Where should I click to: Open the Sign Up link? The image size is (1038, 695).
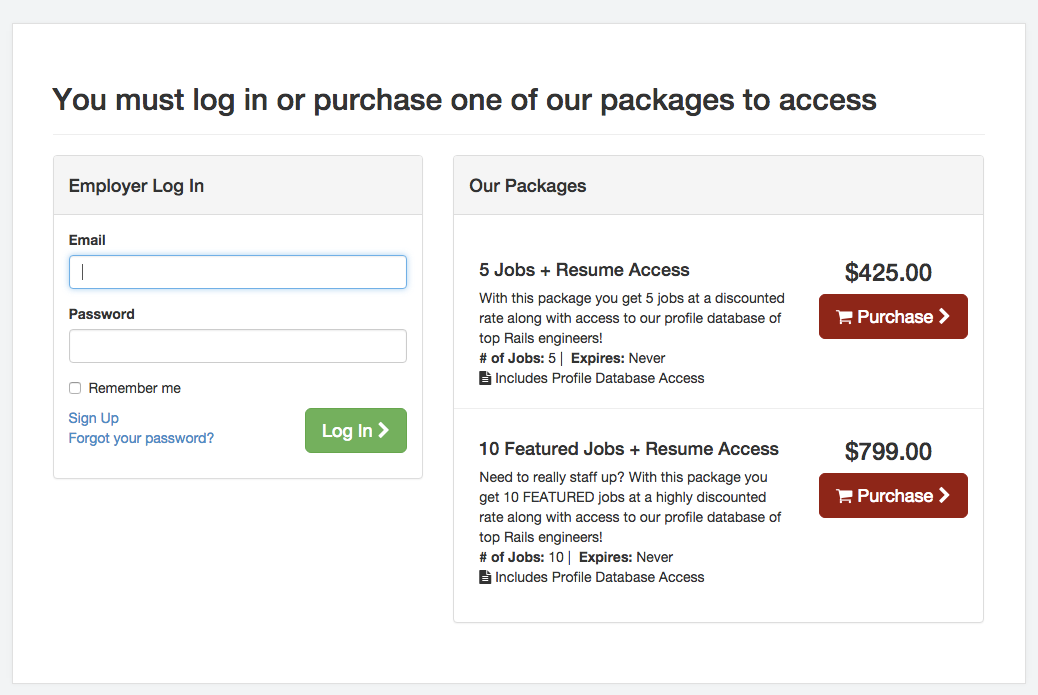click(x=93, y=418)
